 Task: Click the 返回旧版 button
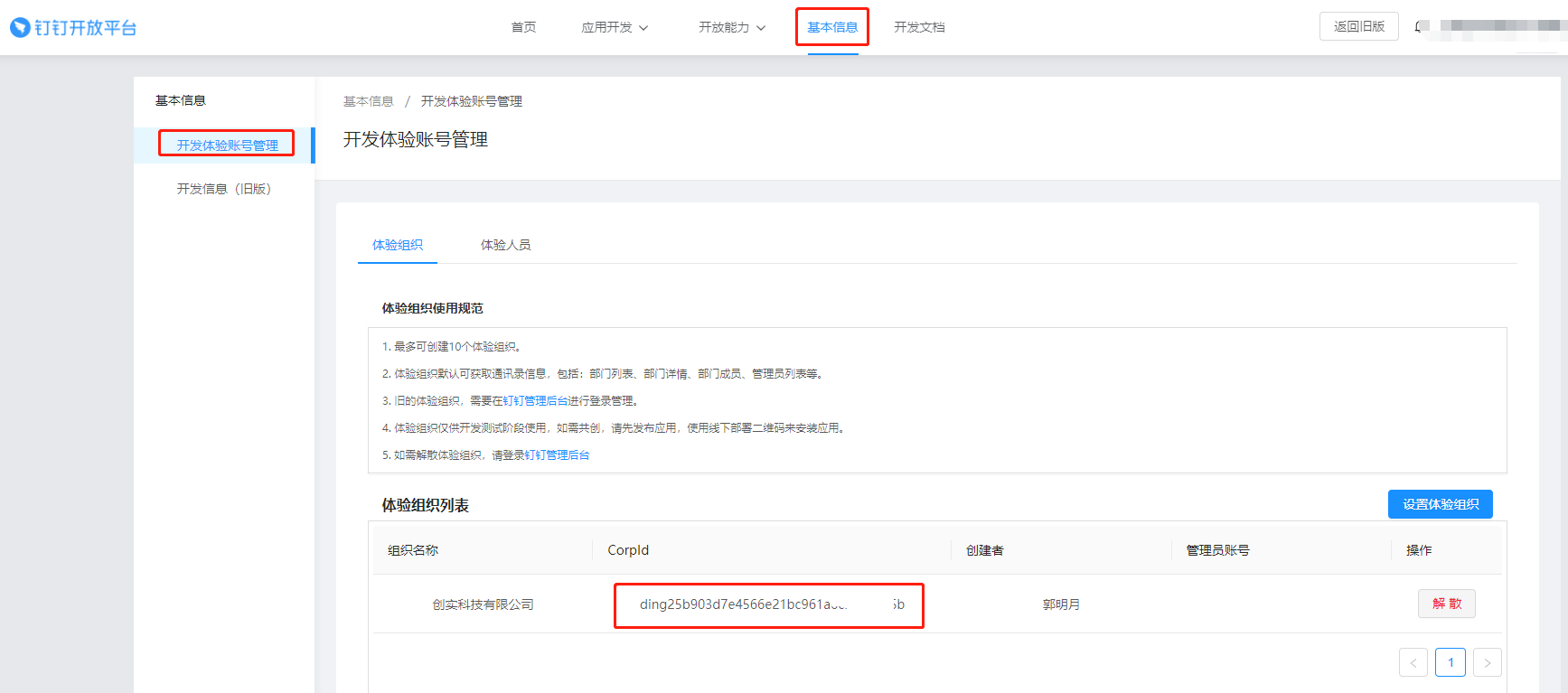pos(1358,26)
